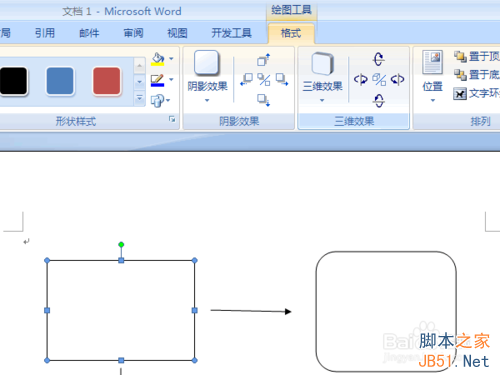Switch to the 审阅 tab
Viewport: 500px width, 375px height.
click(x=133, y=33)
